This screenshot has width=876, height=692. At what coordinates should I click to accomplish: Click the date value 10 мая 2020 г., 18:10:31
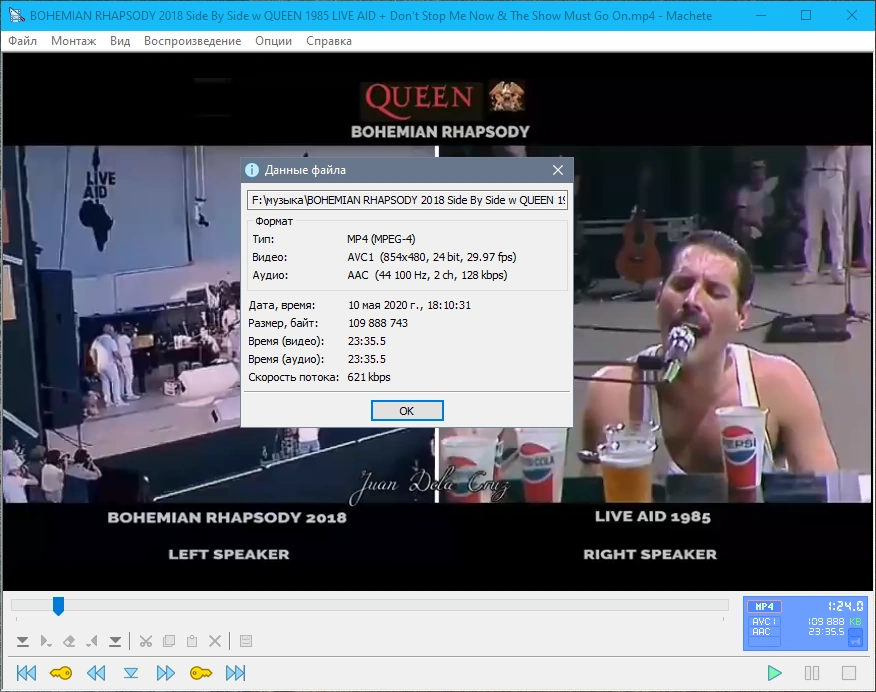tap(410, 305)
